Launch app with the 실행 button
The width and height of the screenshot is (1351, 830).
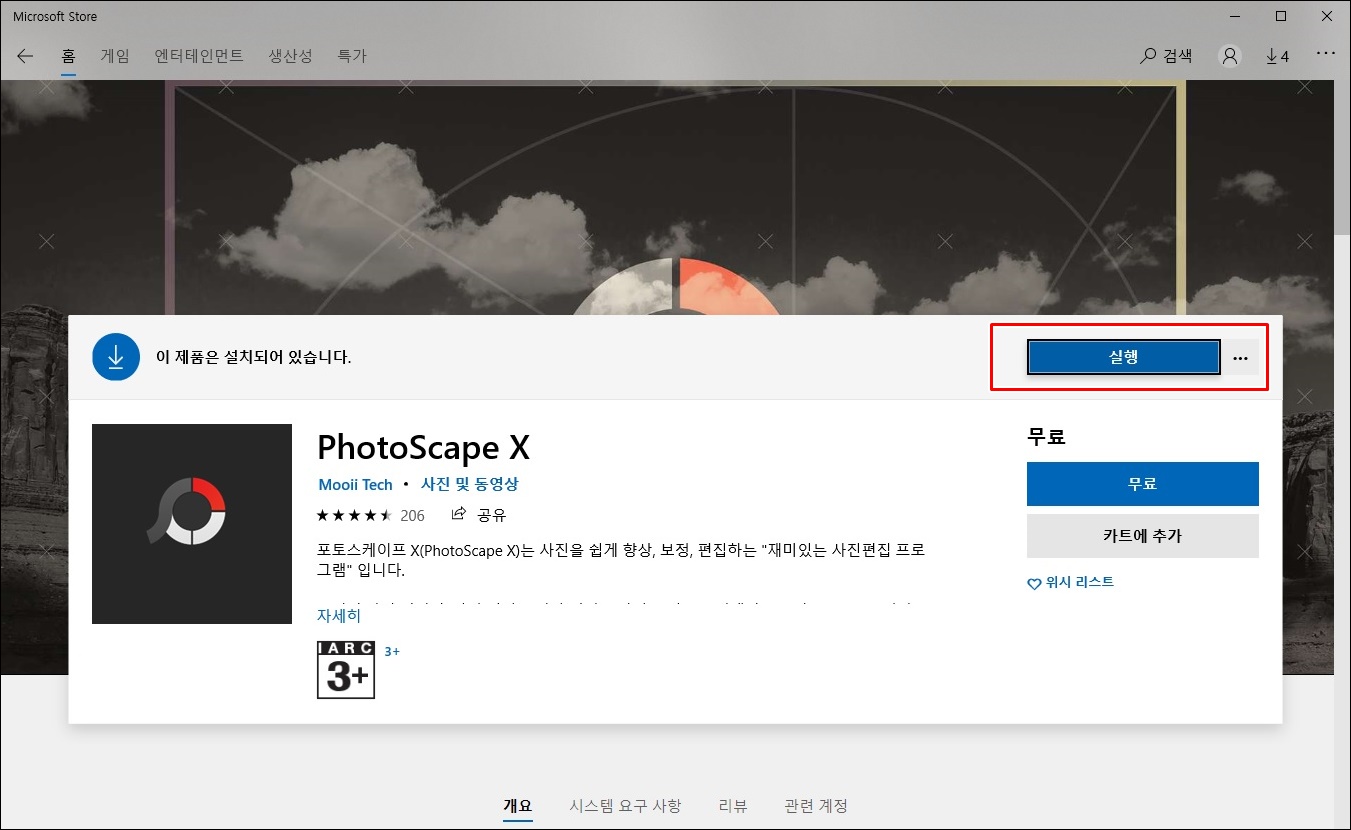point(1124,357)
